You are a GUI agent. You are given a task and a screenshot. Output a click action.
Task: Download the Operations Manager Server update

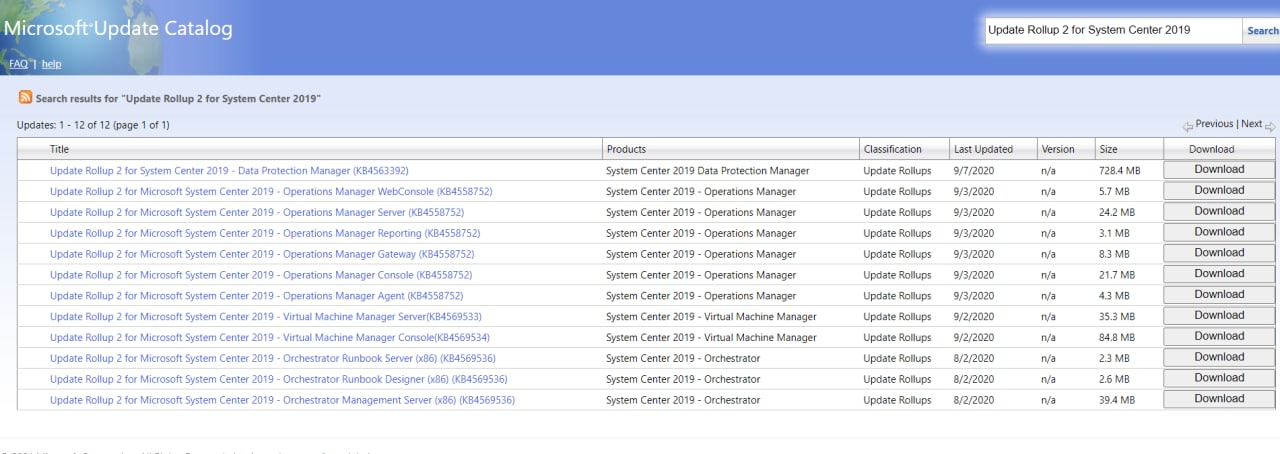[1219, 211]
